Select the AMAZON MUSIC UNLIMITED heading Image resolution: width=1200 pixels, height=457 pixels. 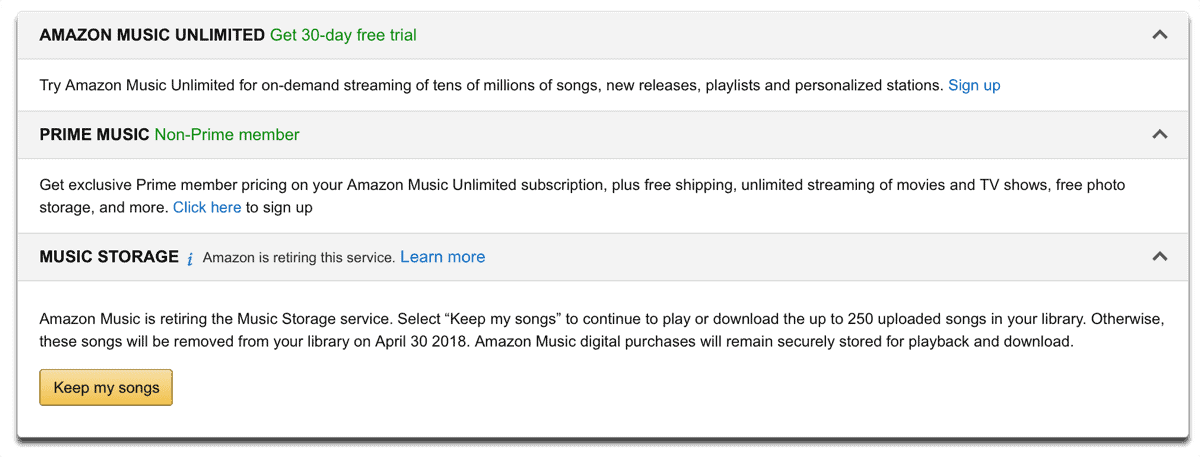pyautogui.click(x=152, y=35)
